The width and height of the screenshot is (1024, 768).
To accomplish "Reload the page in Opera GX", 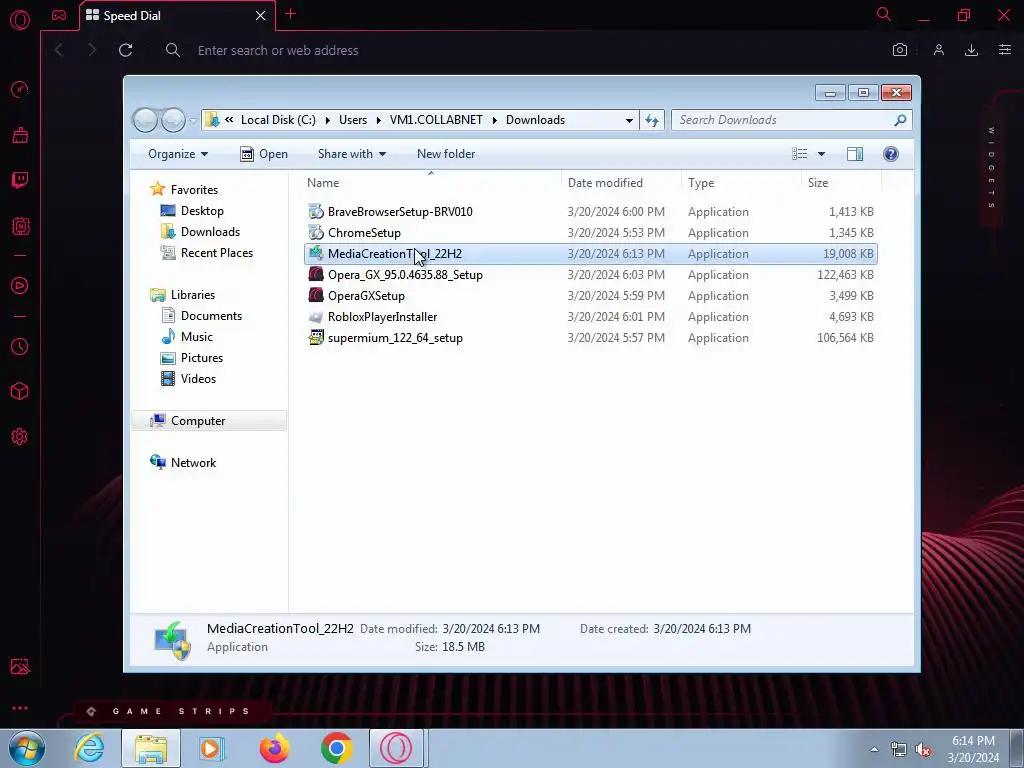I will 125,50.
